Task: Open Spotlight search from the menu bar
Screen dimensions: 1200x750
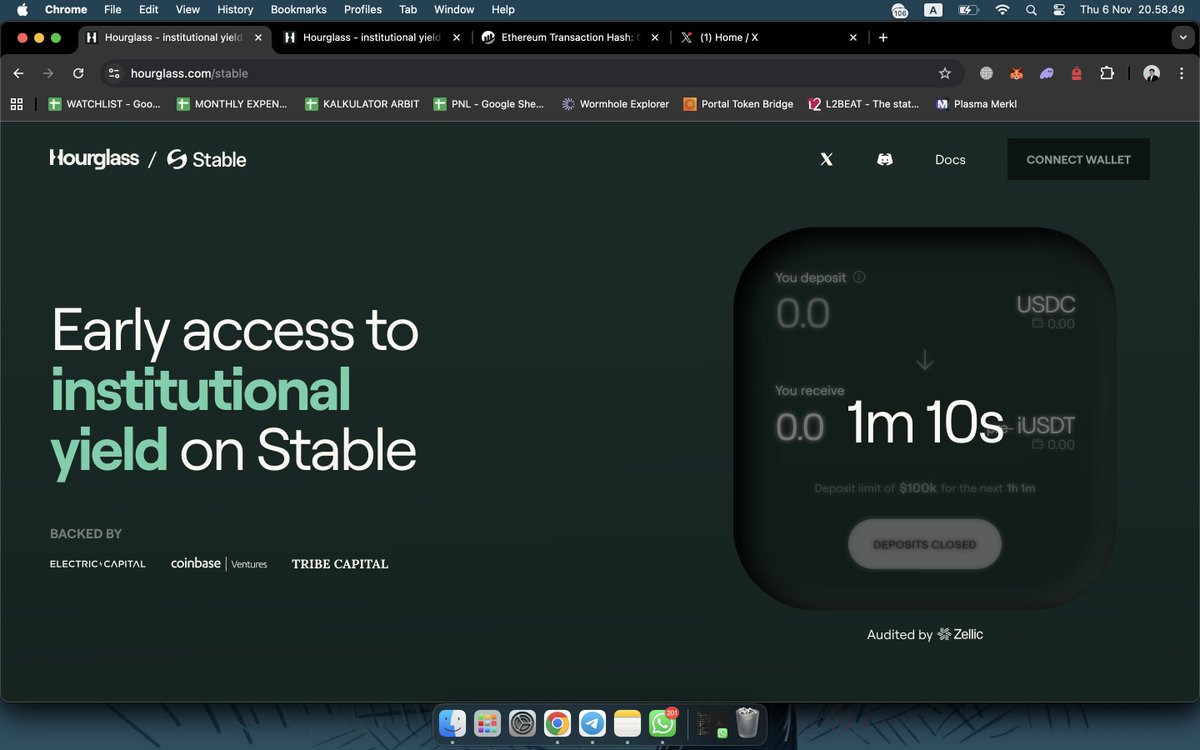Action: (1030, 9)
